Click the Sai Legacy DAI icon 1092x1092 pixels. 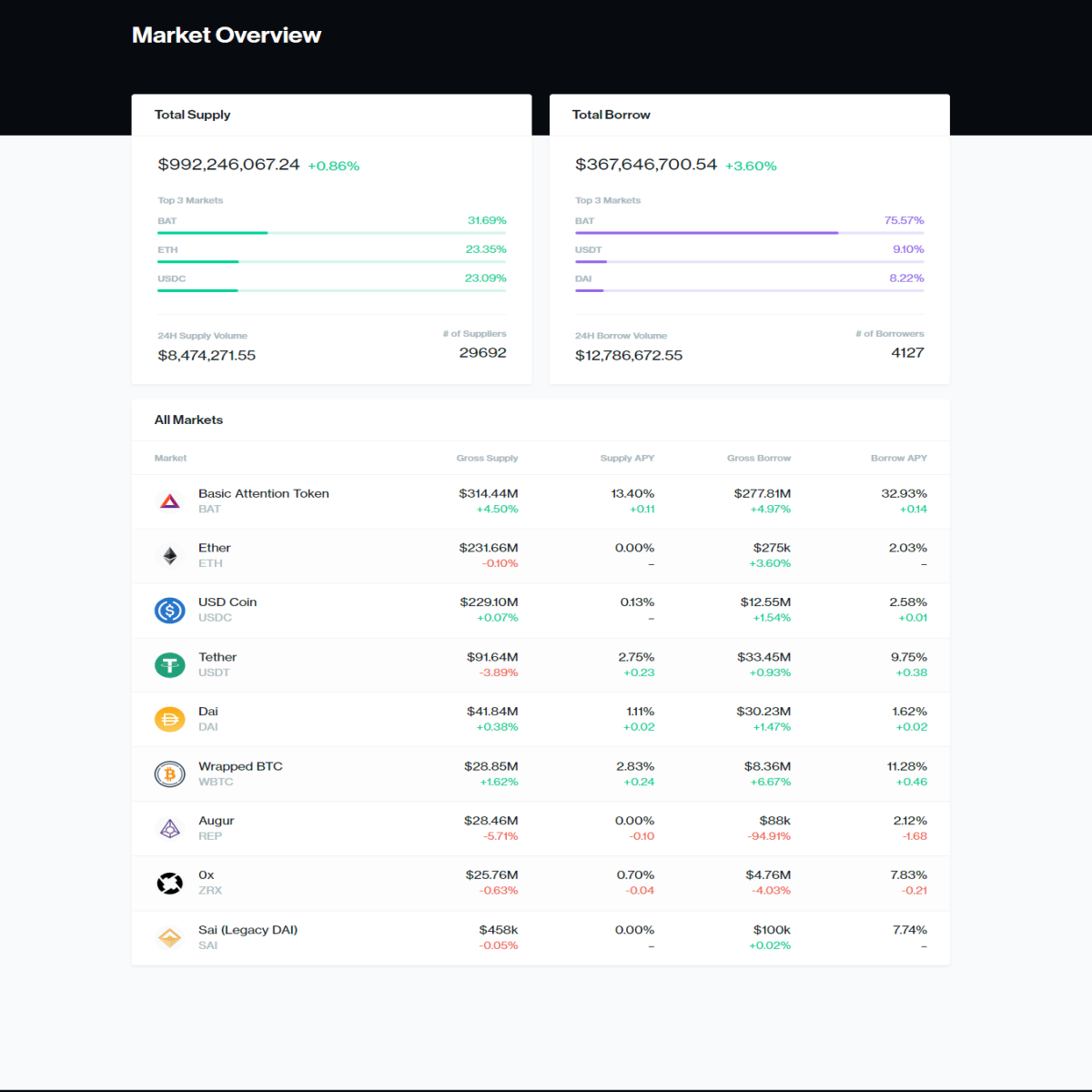[x=170, y=937]
